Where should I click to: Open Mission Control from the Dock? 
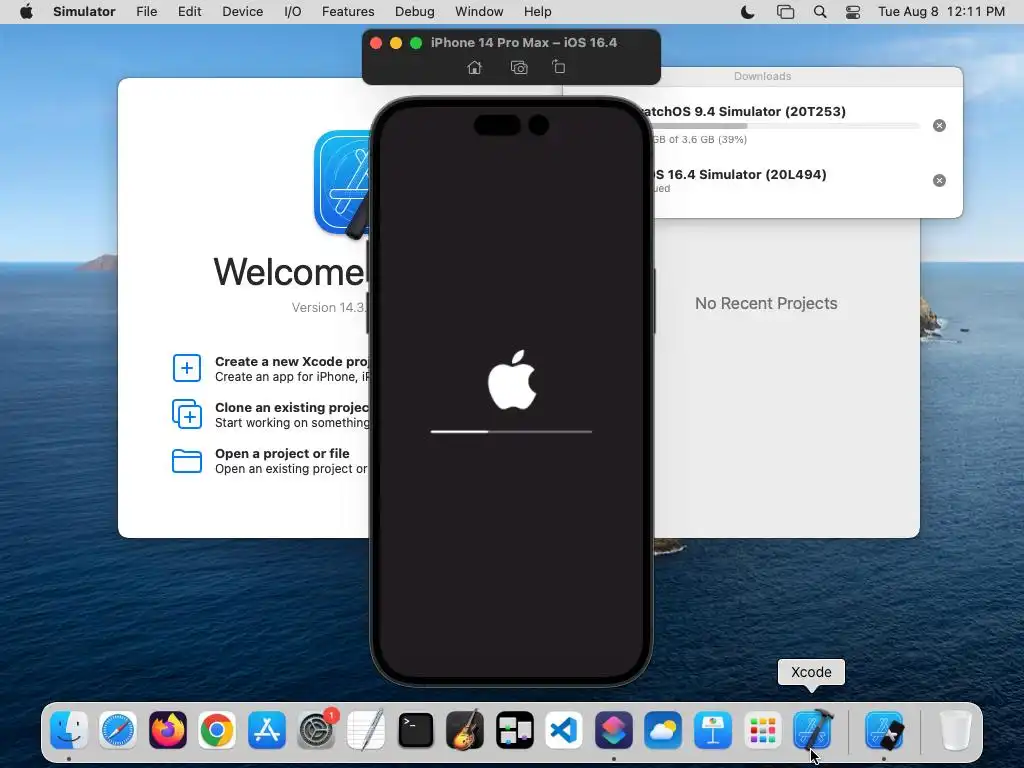point(515,730)
